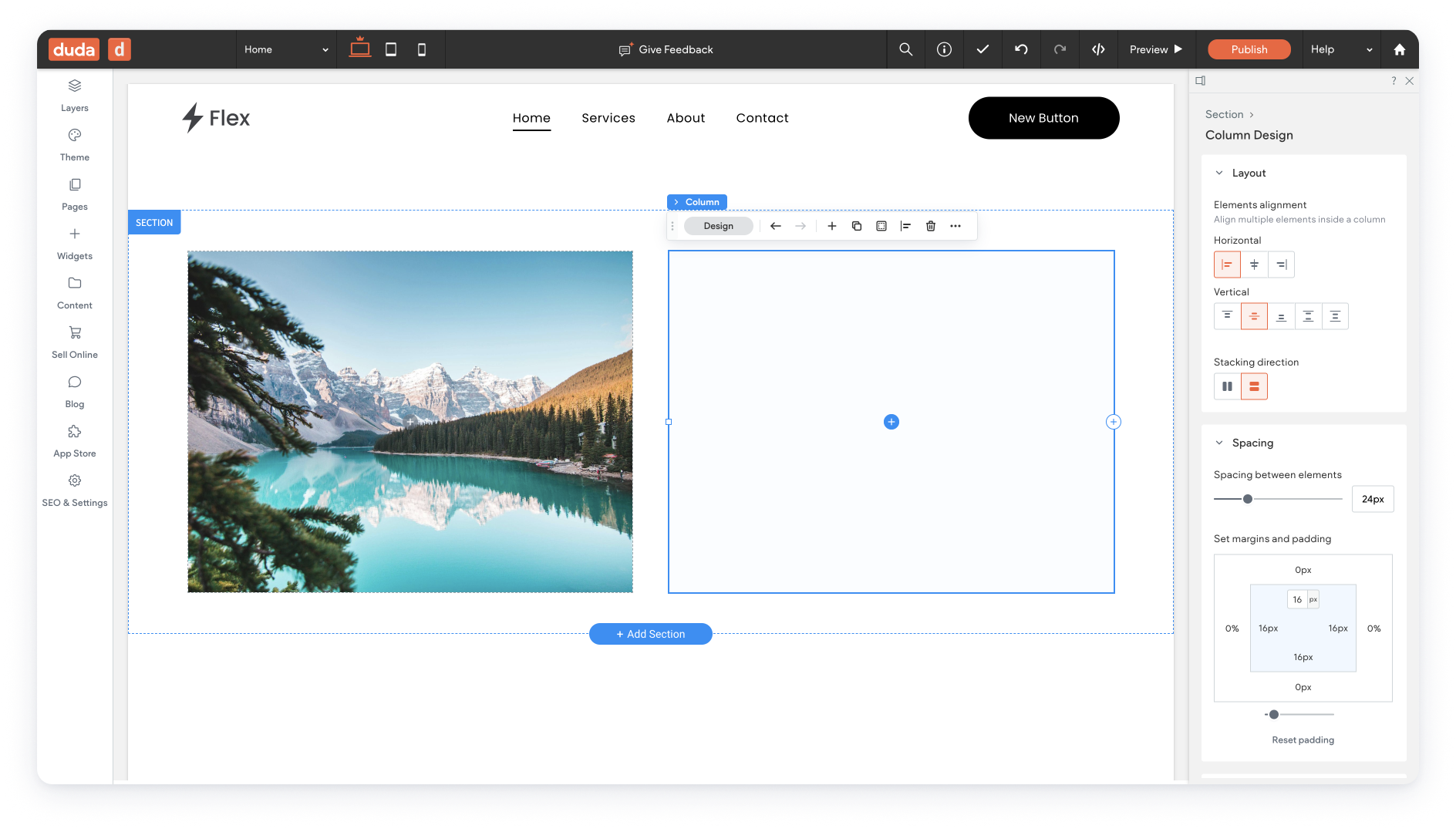Click Reset padding link
The image size is (1456, 829).
tap(1303, 740)
